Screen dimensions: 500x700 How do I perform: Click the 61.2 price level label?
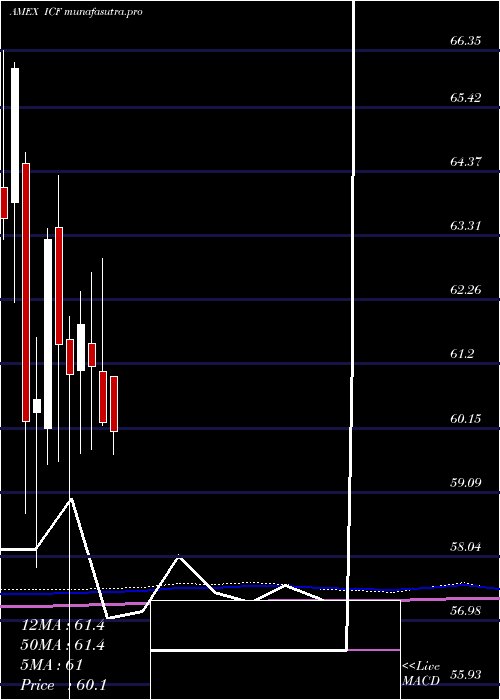click(462, 354)
